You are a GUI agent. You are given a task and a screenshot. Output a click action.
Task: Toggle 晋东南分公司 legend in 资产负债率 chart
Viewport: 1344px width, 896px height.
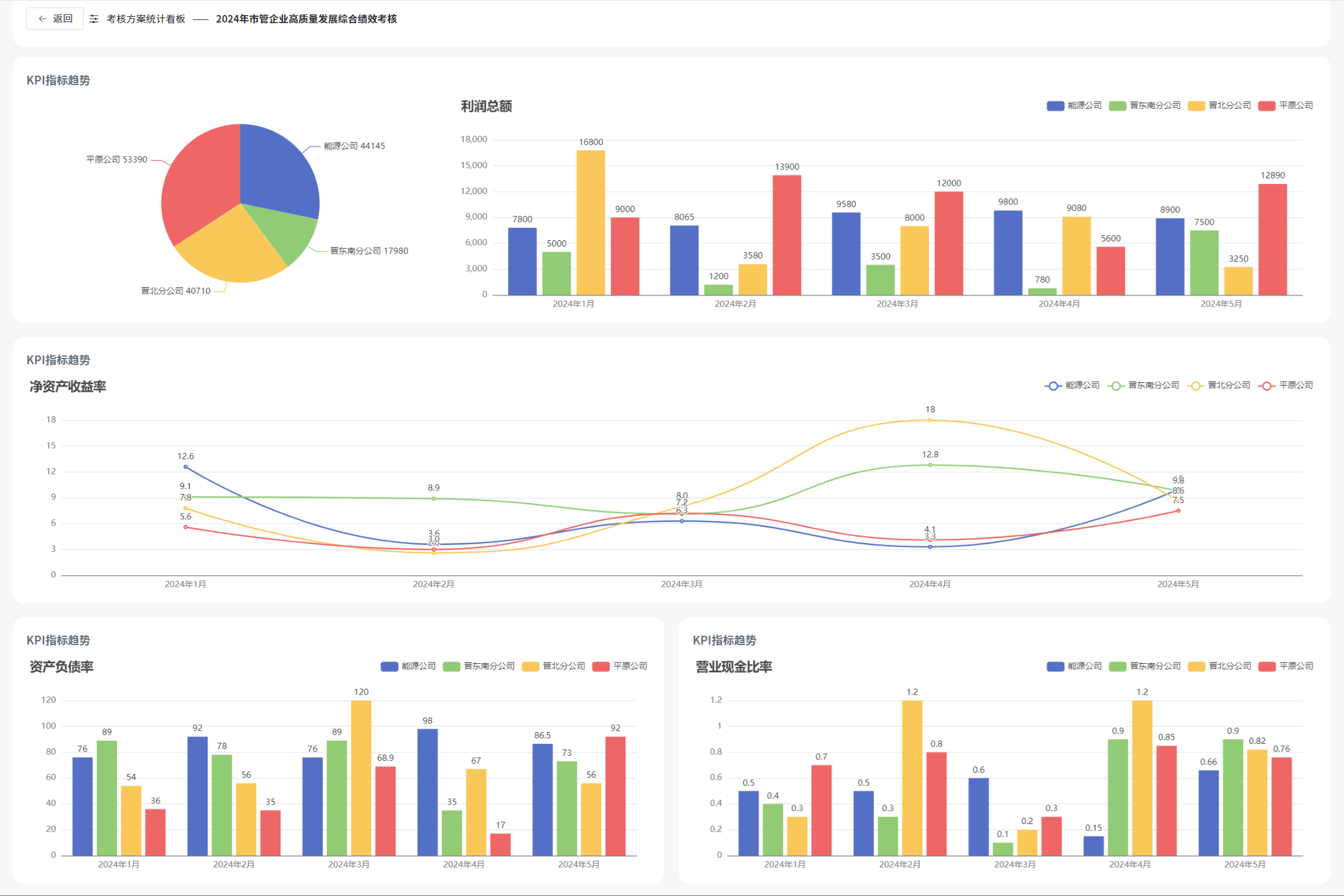pyautogui.click(x=479, y=666)
